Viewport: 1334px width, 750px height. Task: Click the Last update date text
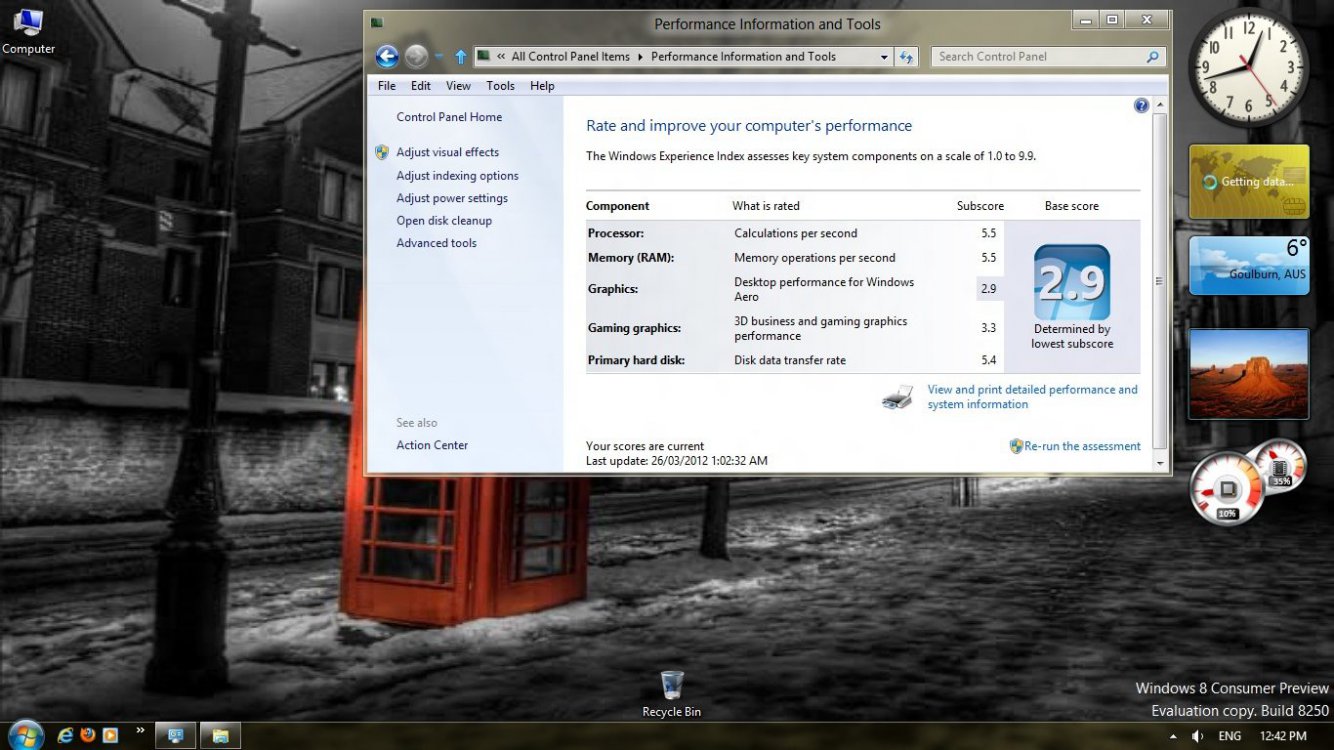click(x=677, y=461)
